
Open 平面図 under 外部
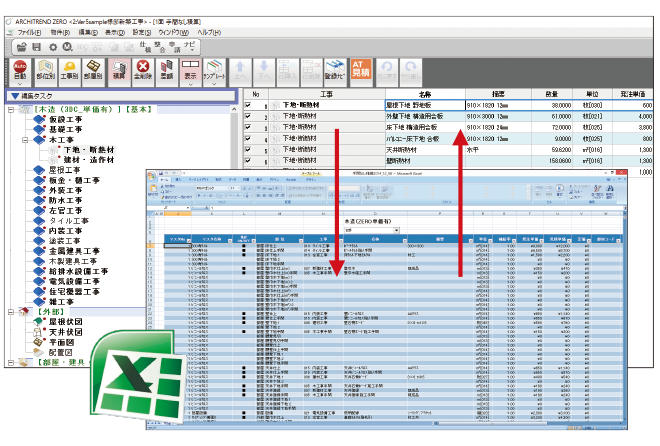(61, 342)
